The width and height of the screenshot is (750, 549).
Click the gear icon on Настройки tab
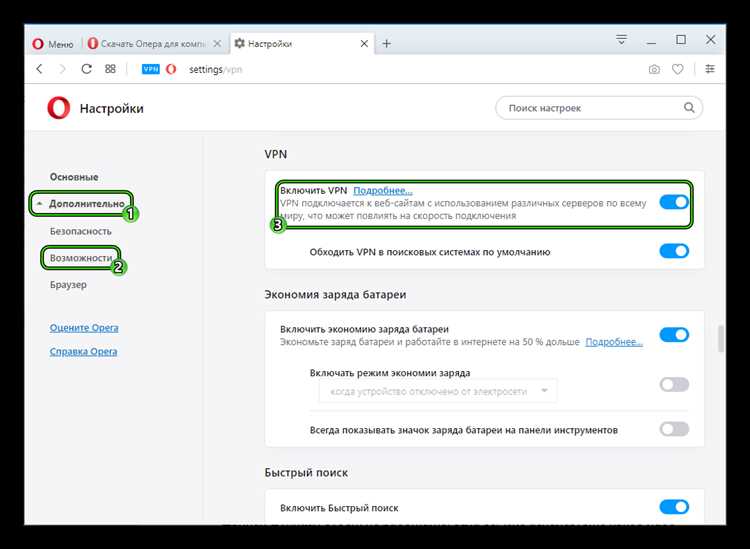point(240,44)
